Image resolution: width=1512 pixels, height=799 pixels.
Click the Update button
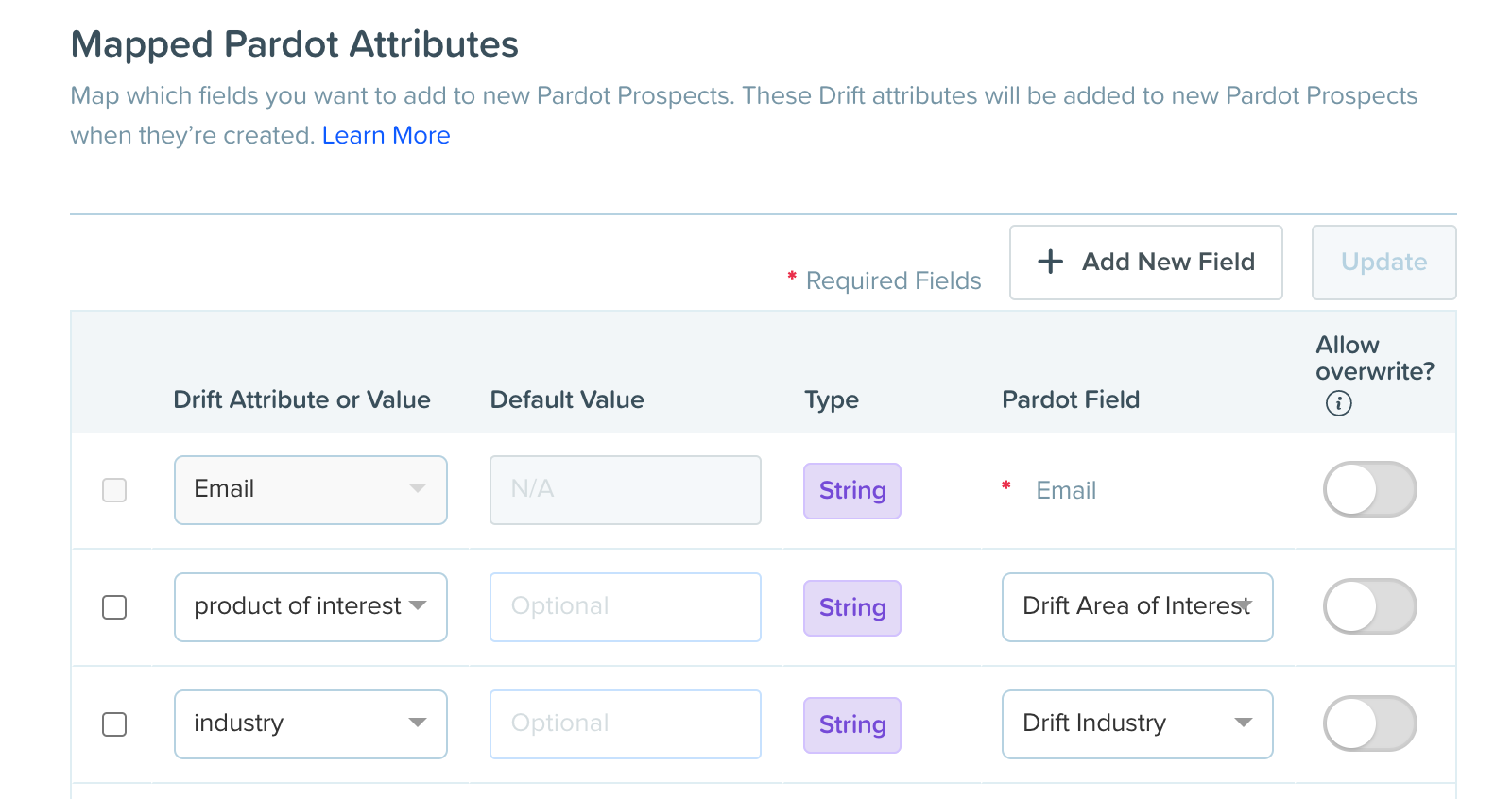tap(1384, 263)
